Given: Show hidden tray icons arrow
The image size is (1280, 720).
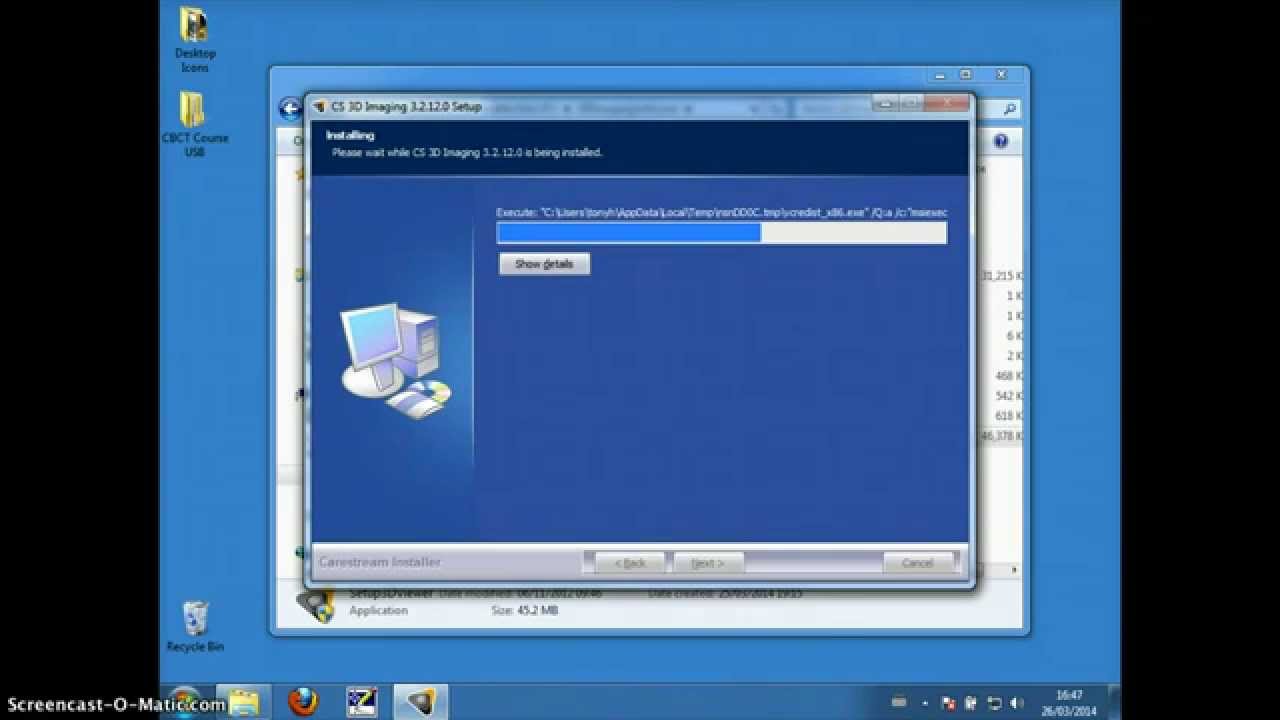Looking at the screenshot, I should pos(925,703).
